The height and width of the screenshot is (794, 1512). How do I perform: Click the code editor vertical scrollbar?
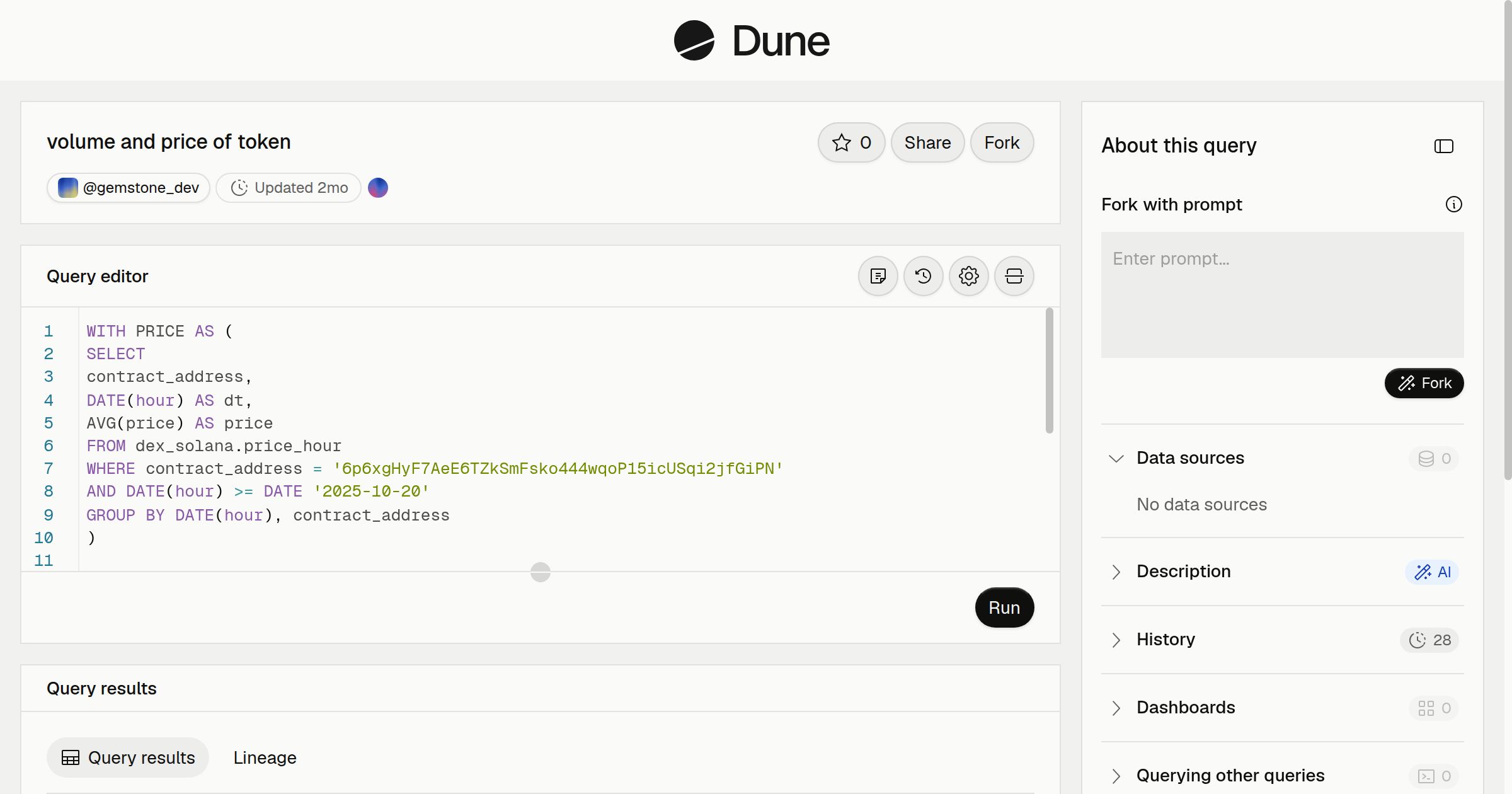[x=1050, y=371]
